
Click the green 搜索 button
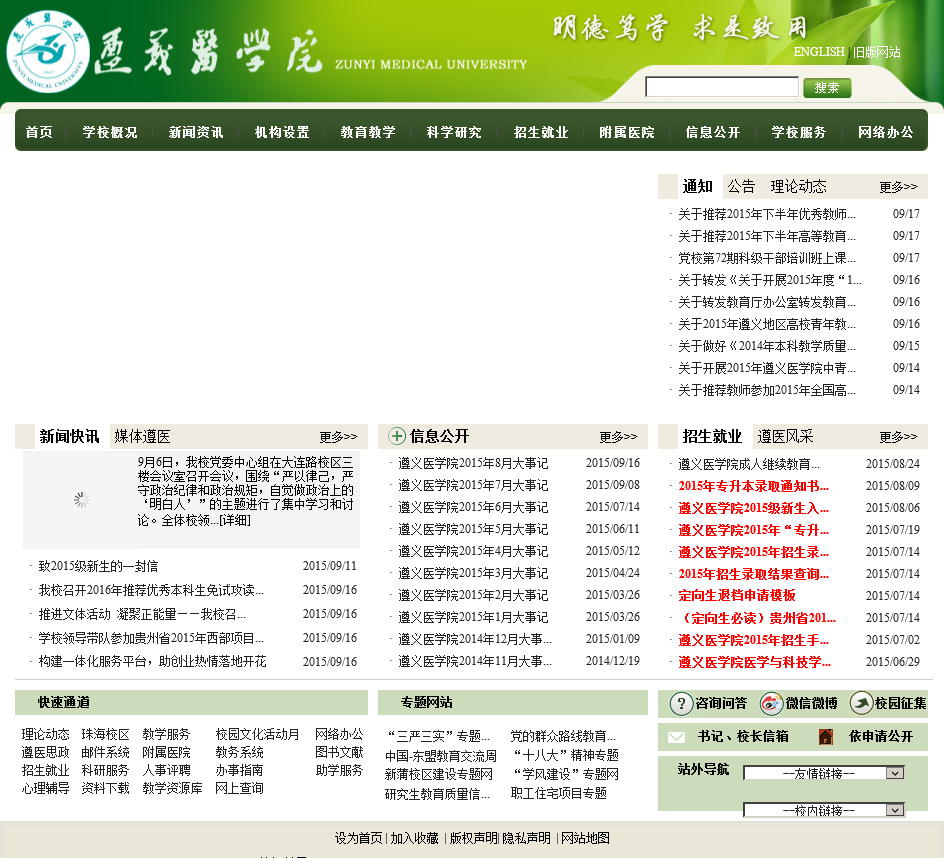tap(827, 88)
